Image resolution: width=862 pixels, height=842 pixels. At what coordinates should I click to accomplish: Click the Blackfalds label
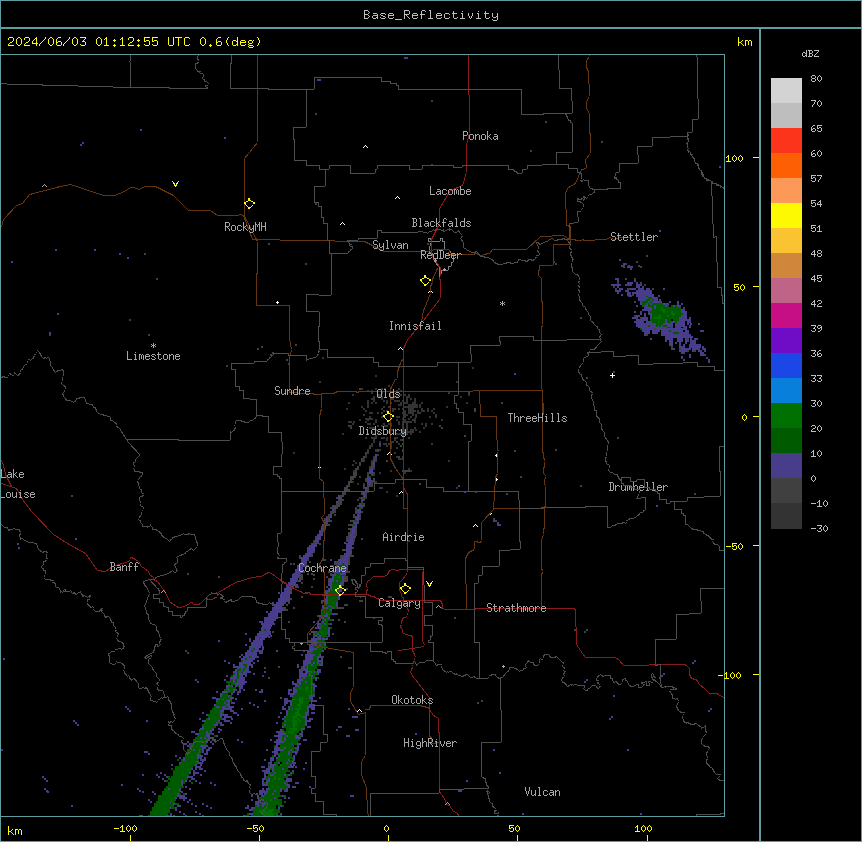441,223
